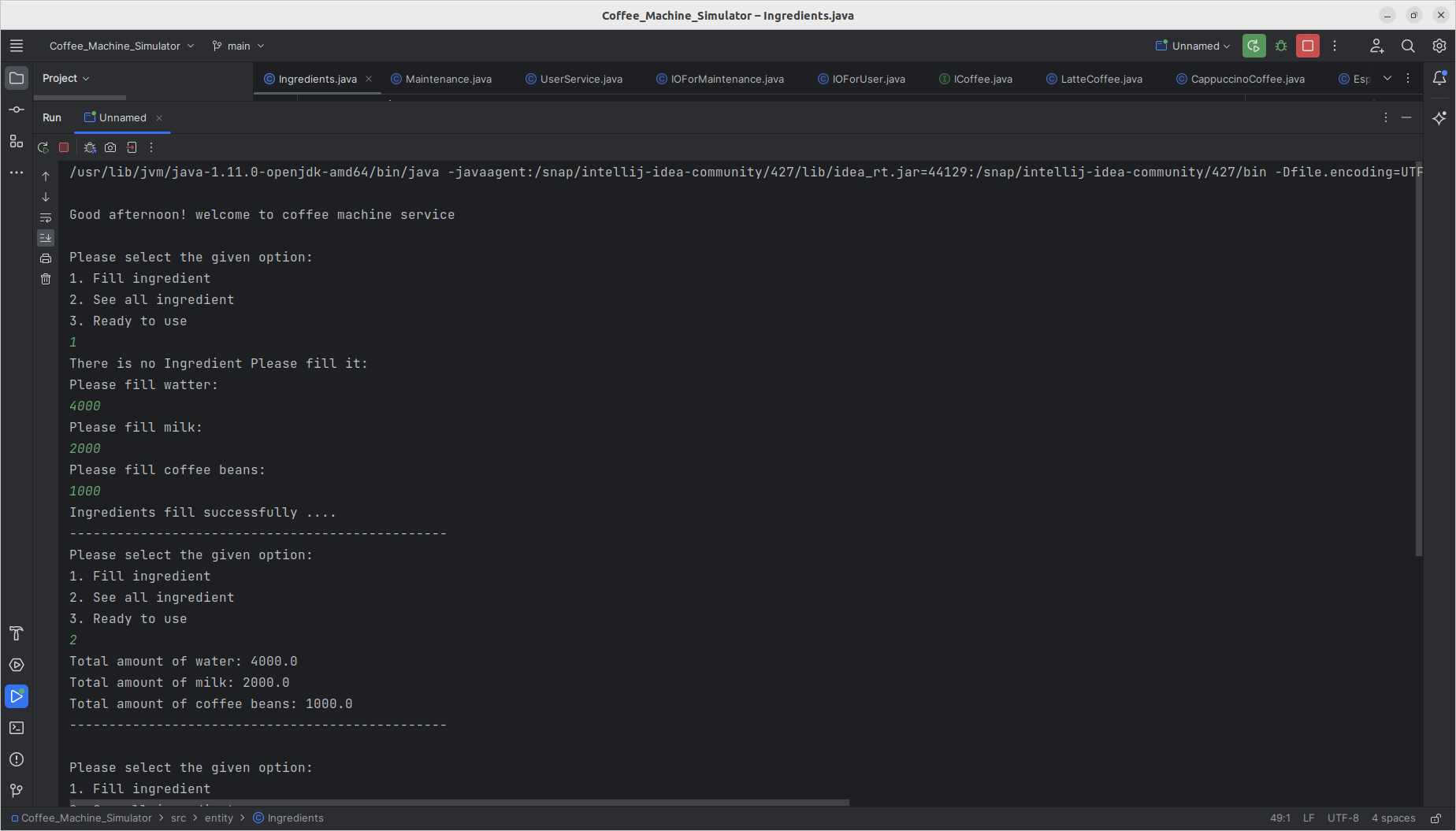Stop process in Run console toolbar
Viewport: 1456px width, 831px height.
65,147
